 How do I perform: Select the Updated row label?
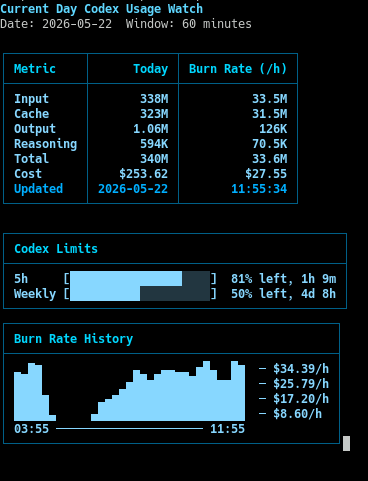coord(38,189)
